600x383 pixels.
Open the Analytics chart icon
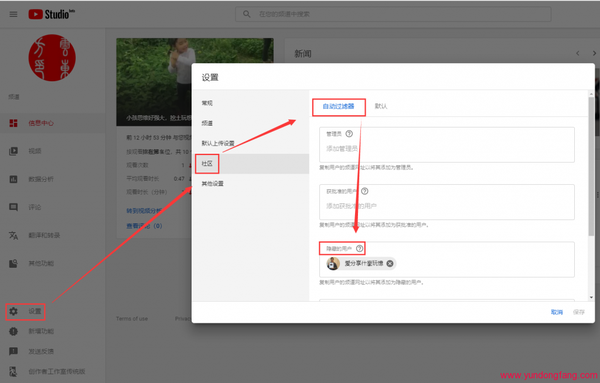pos(13,179)
